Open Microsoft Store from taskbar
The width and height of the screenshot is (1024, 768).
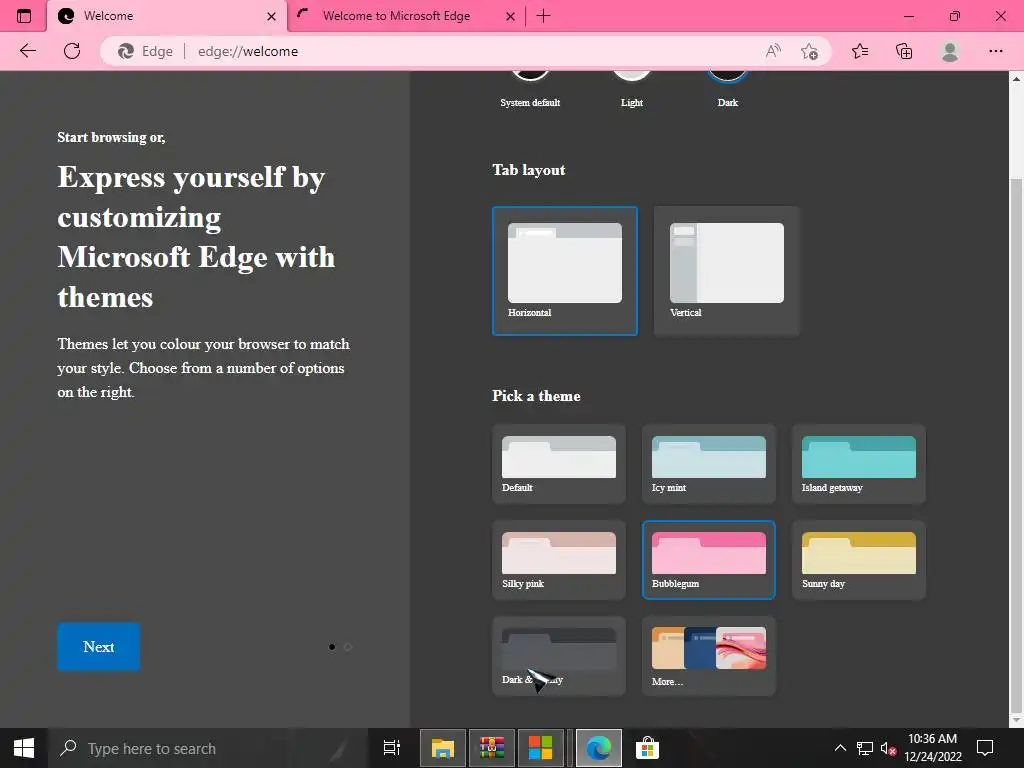coord(647,748)
